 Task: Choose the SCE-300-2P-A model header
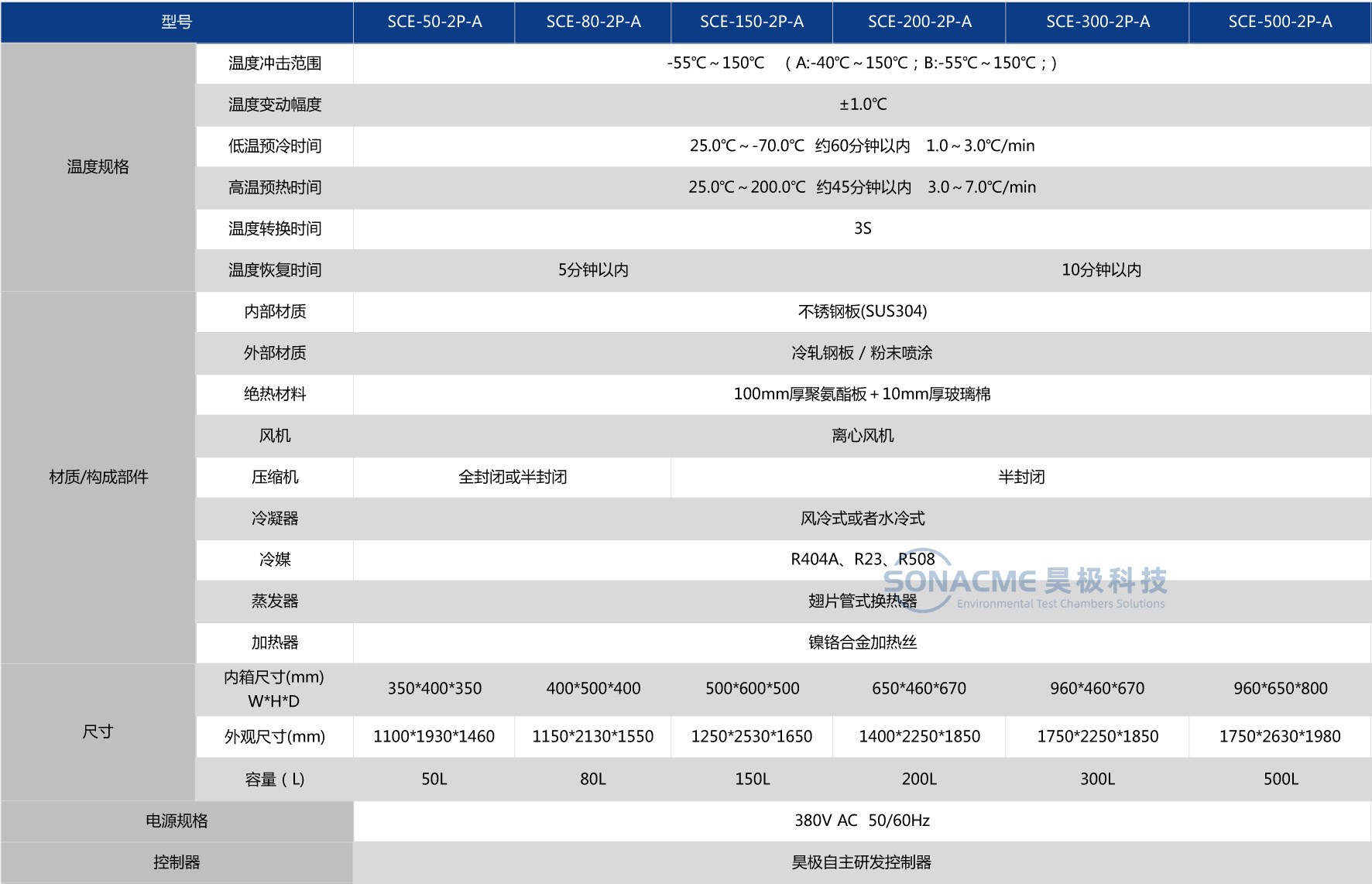point(1097,22)
